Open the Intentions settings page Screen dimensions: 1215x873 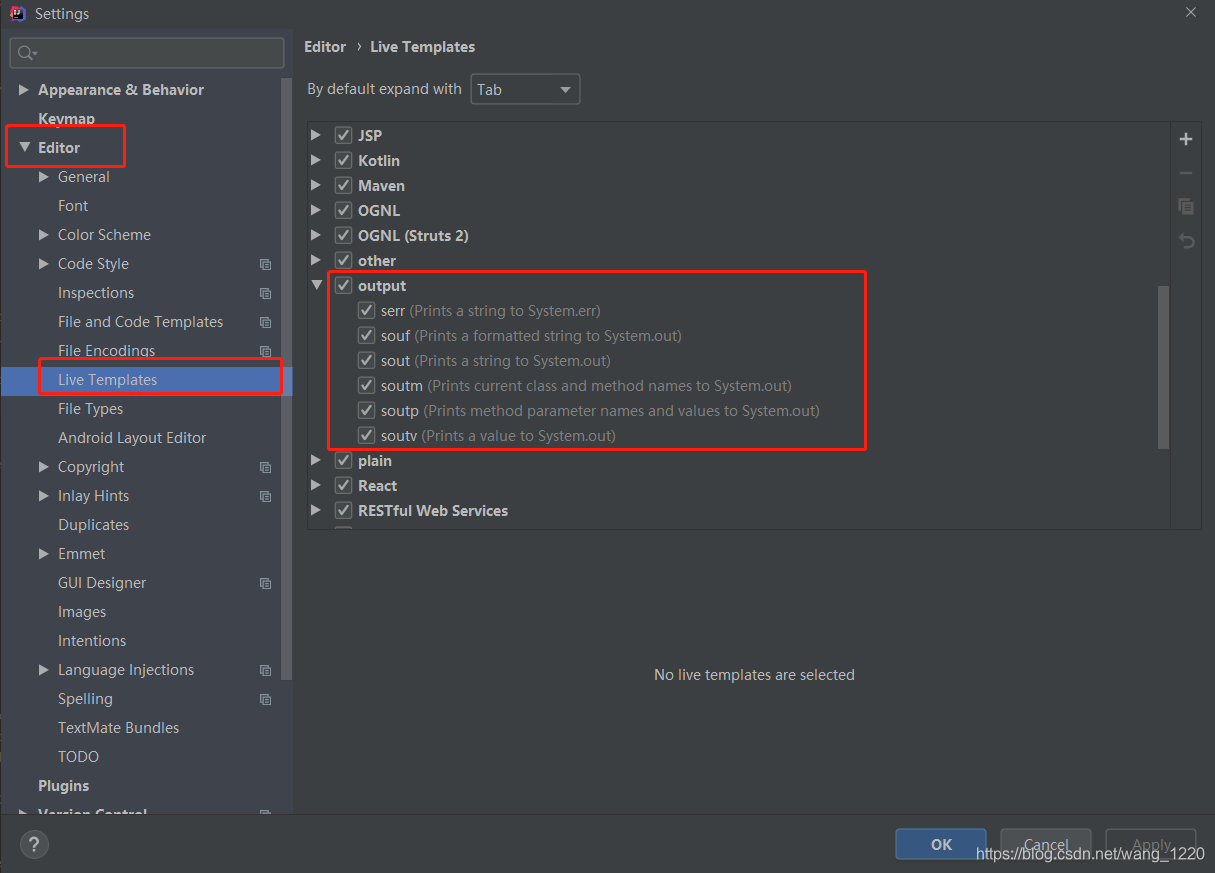point(92,641)
